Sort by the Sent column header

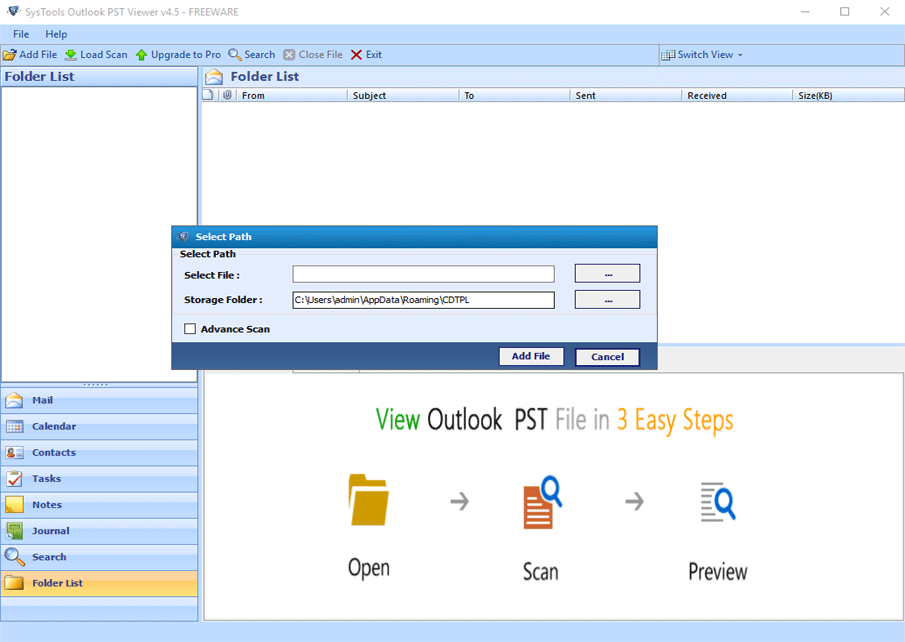[626, 95]
